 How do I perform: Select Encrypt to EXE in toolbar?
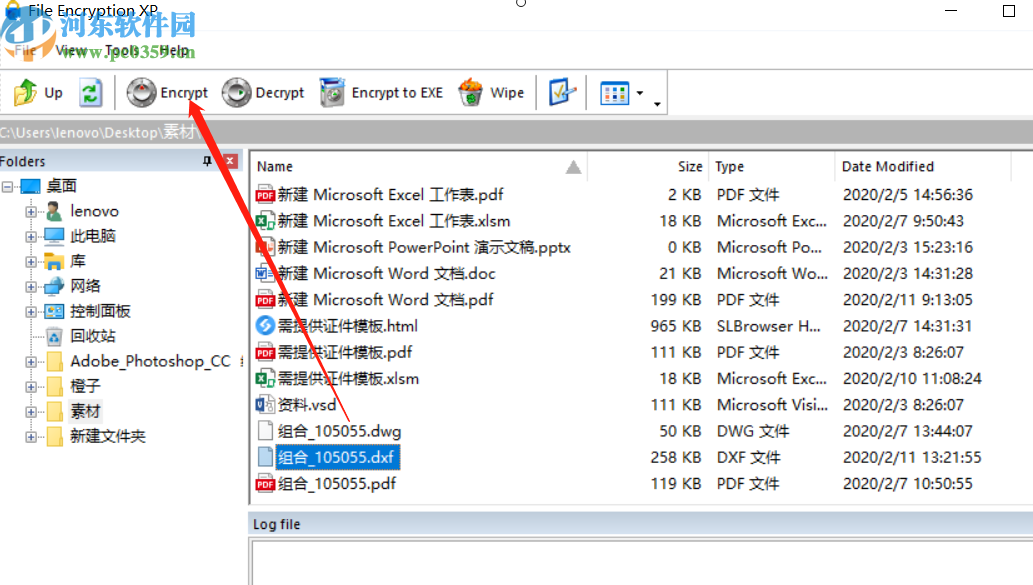[x=381, y=92]
